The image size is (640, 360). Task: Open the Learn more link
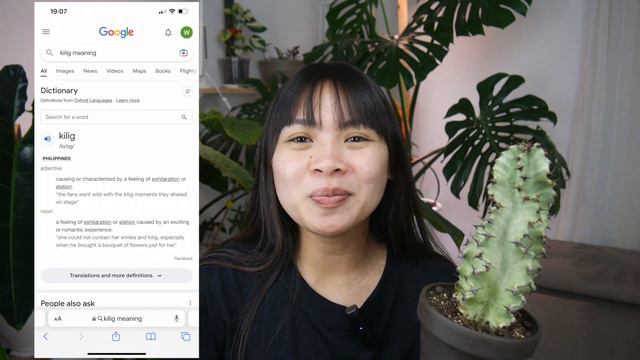coord(128,100)
